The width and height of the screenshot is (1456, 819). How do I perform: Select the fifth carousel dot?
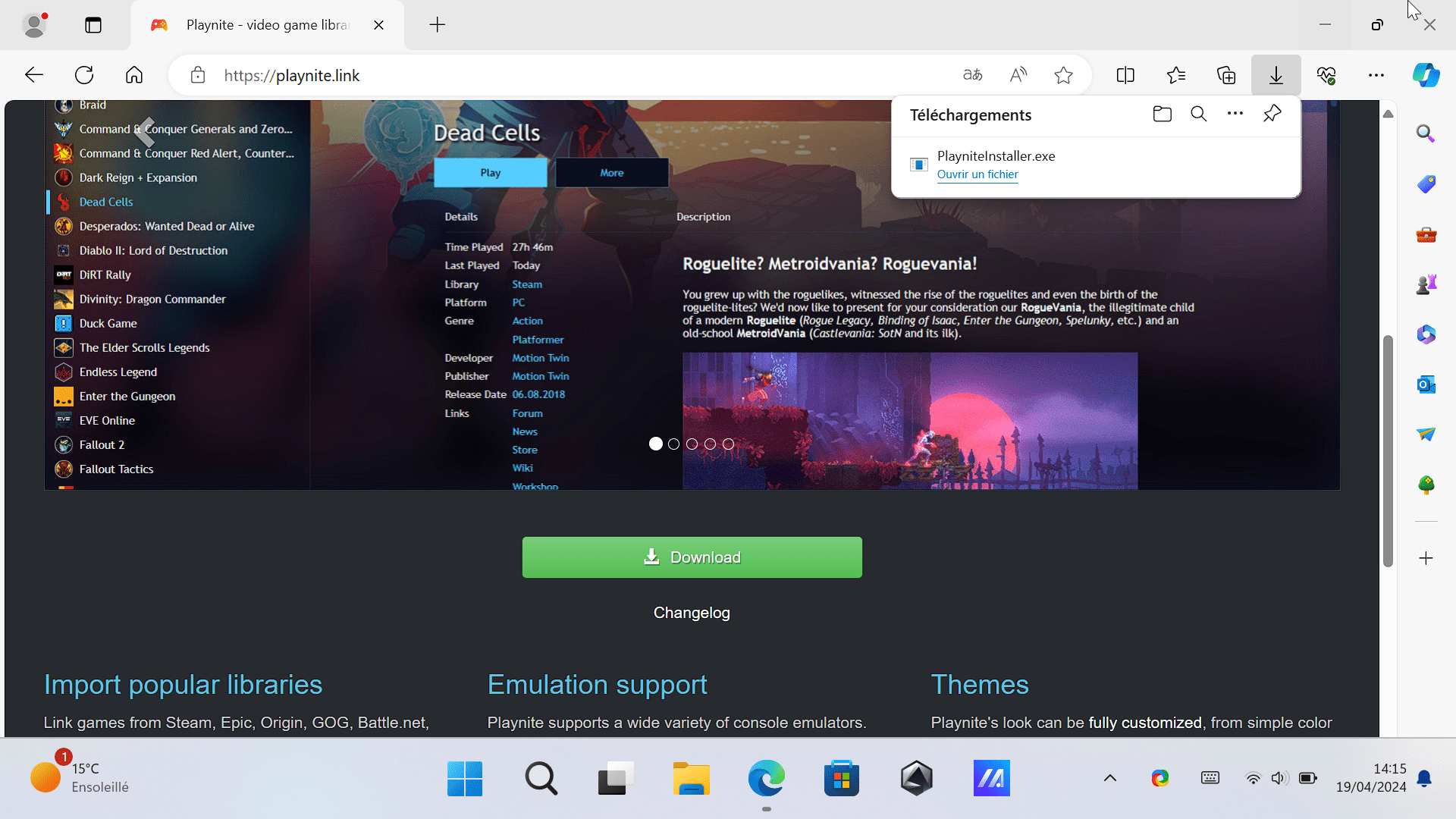coord(729,444)
